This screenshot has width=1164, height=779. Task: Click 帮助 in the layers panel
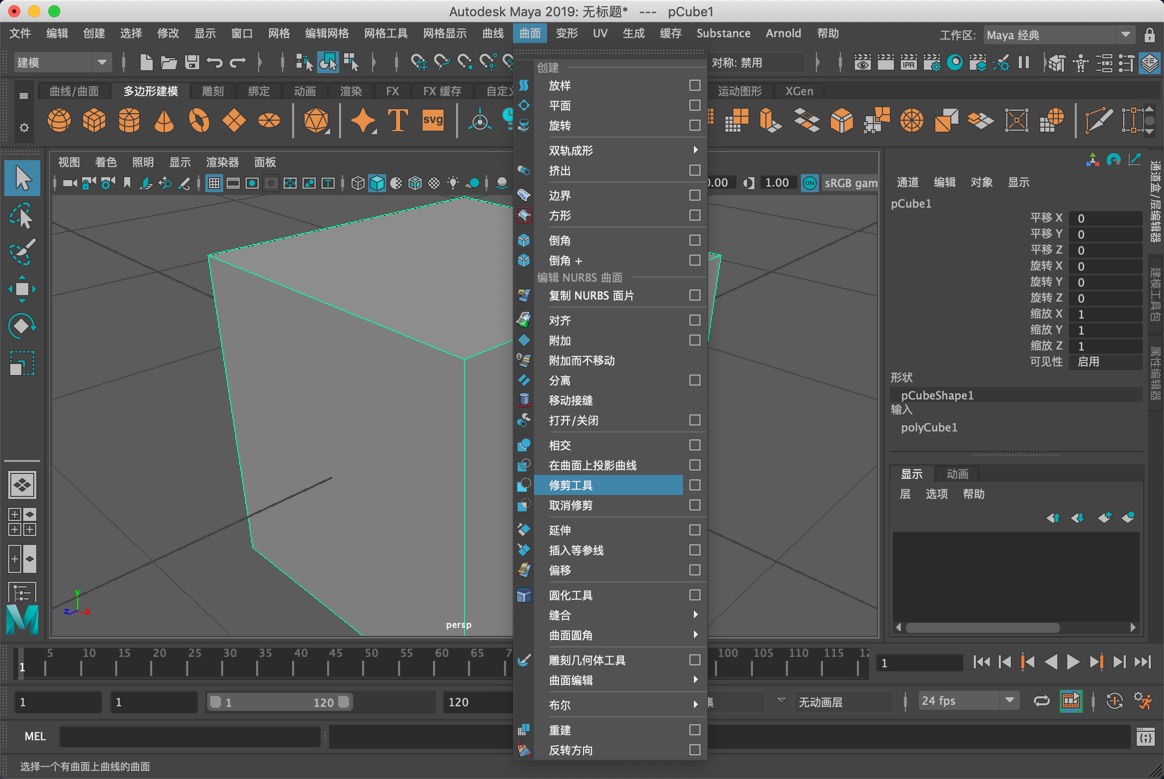point(974,493)
